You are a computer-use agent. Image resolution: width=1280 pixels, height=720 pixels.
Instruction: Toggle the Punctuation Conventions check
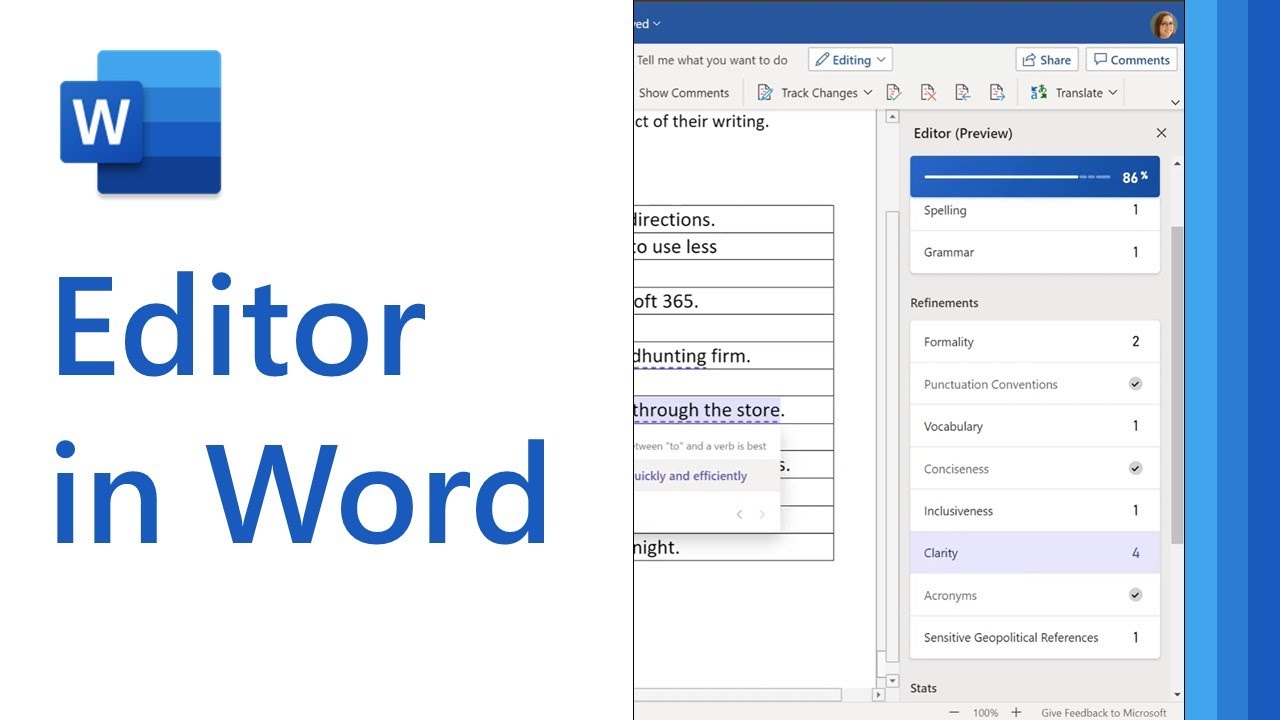[1135, 383]
